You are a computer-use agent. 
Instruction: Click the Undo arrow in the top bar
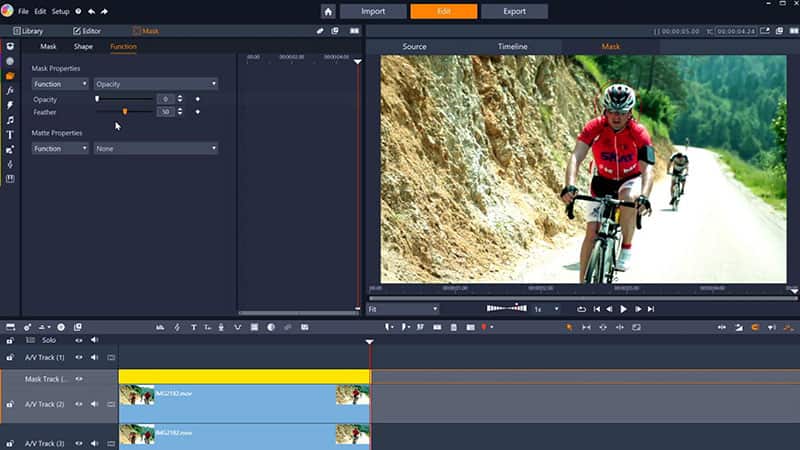91,12
